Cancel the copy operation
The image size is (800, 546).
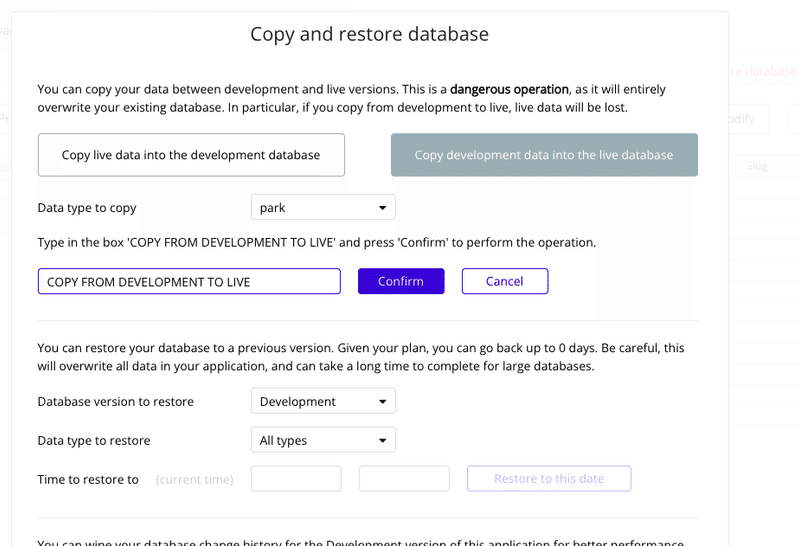pyautogui.click(x=505, y=281)
